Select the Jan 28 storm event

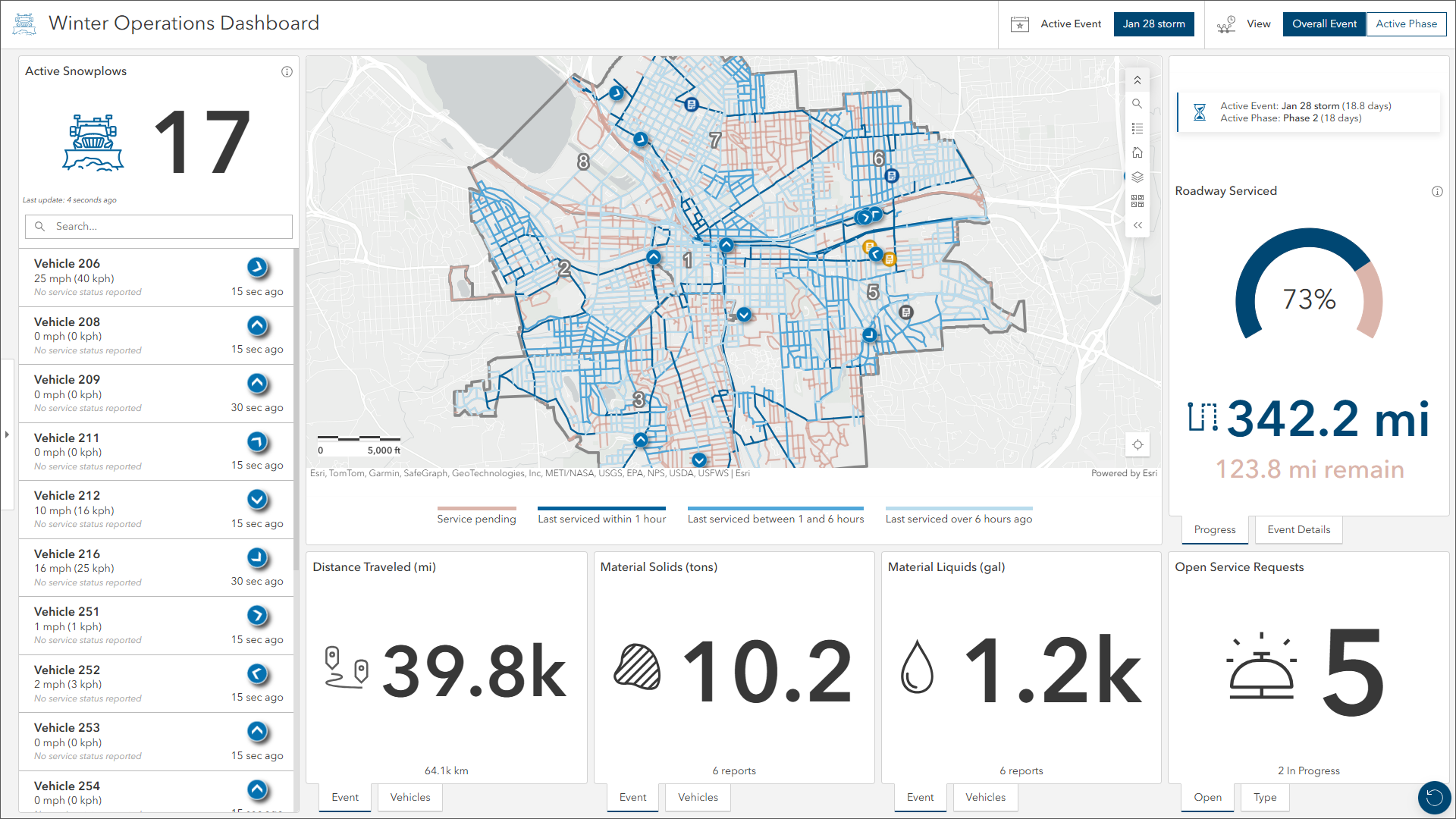click(x=1153, y=24)
